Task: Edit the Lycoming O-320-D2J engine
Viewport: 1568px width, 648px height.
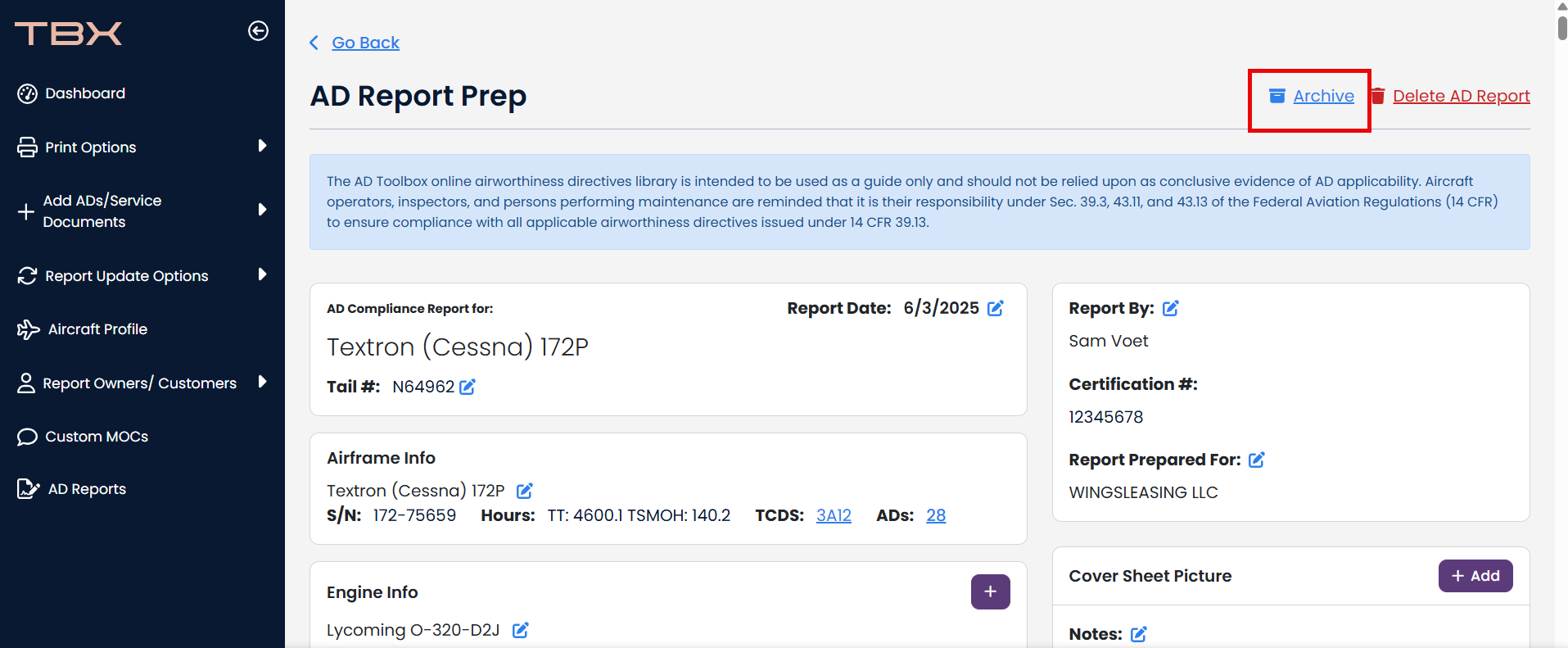Action: click(521, 630)
